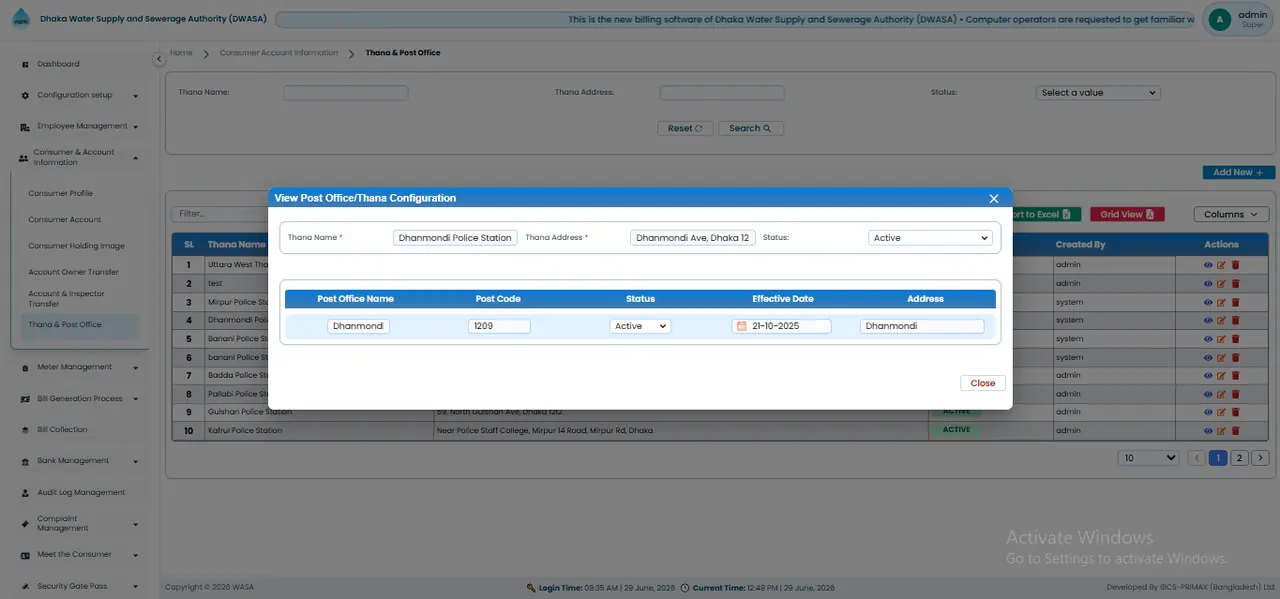Click the Effective Date field 21-10-2025
This screenshot has width=1280, height=599.
[x=781, y=326]
